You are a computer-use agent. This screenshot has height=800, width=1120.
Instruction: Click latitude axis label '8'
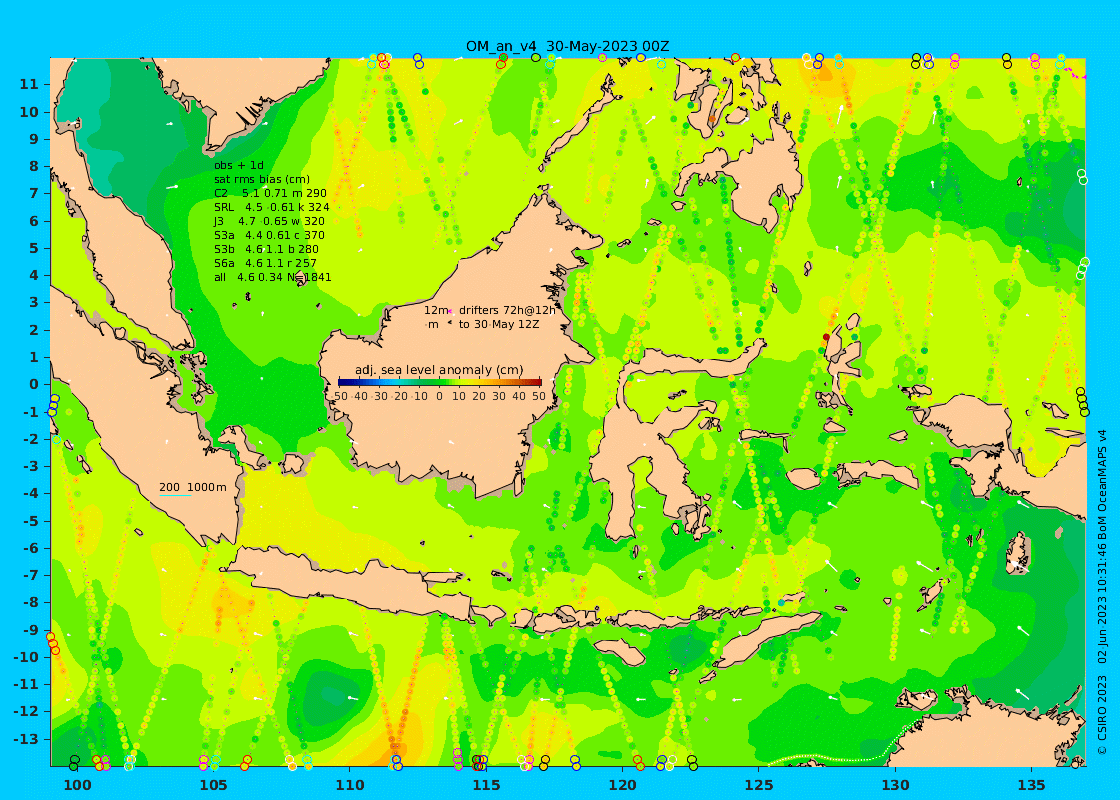click(34, 166)
